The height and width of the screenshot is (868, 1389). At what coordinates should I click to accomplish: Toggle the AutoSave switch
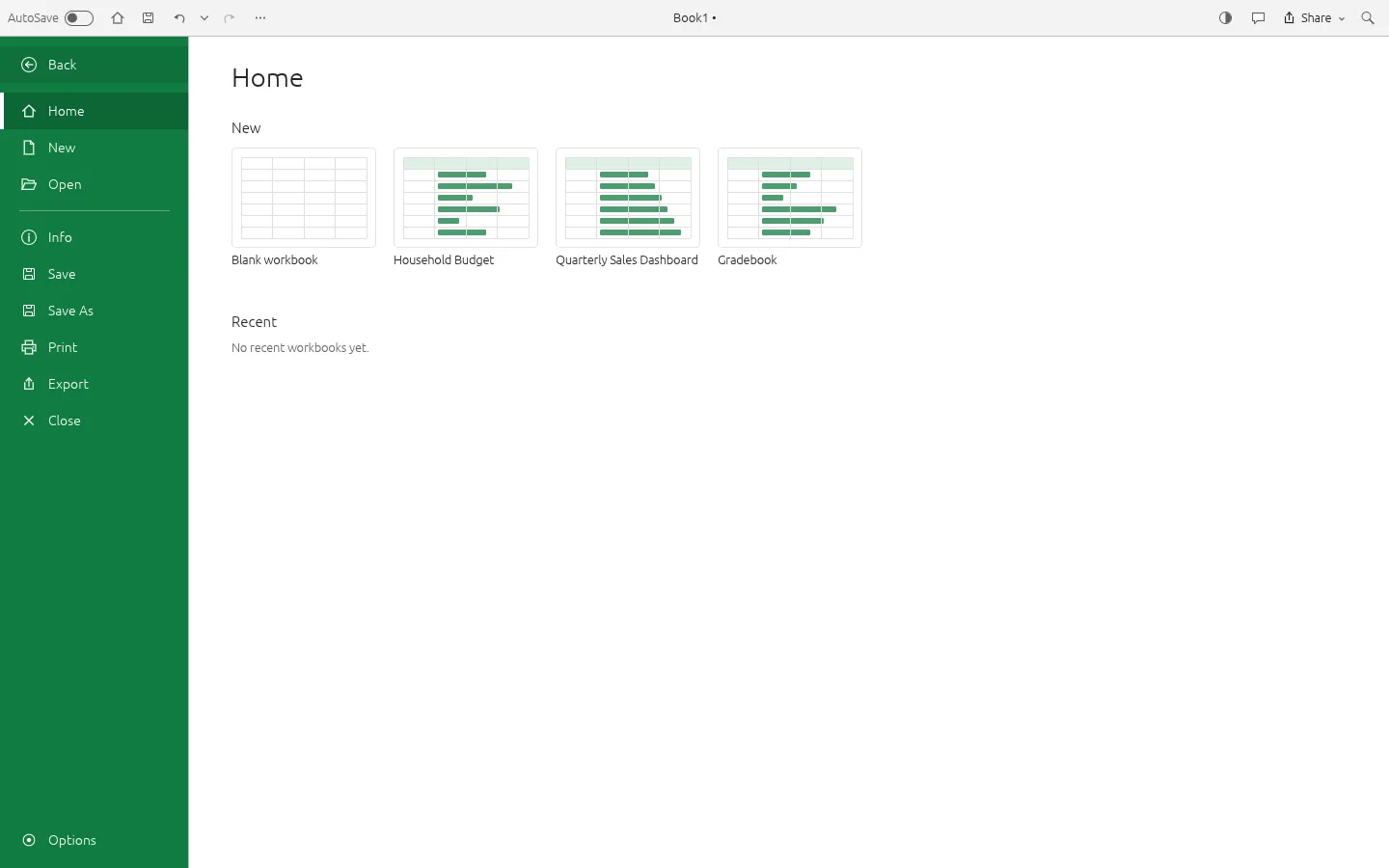point(79,18)
